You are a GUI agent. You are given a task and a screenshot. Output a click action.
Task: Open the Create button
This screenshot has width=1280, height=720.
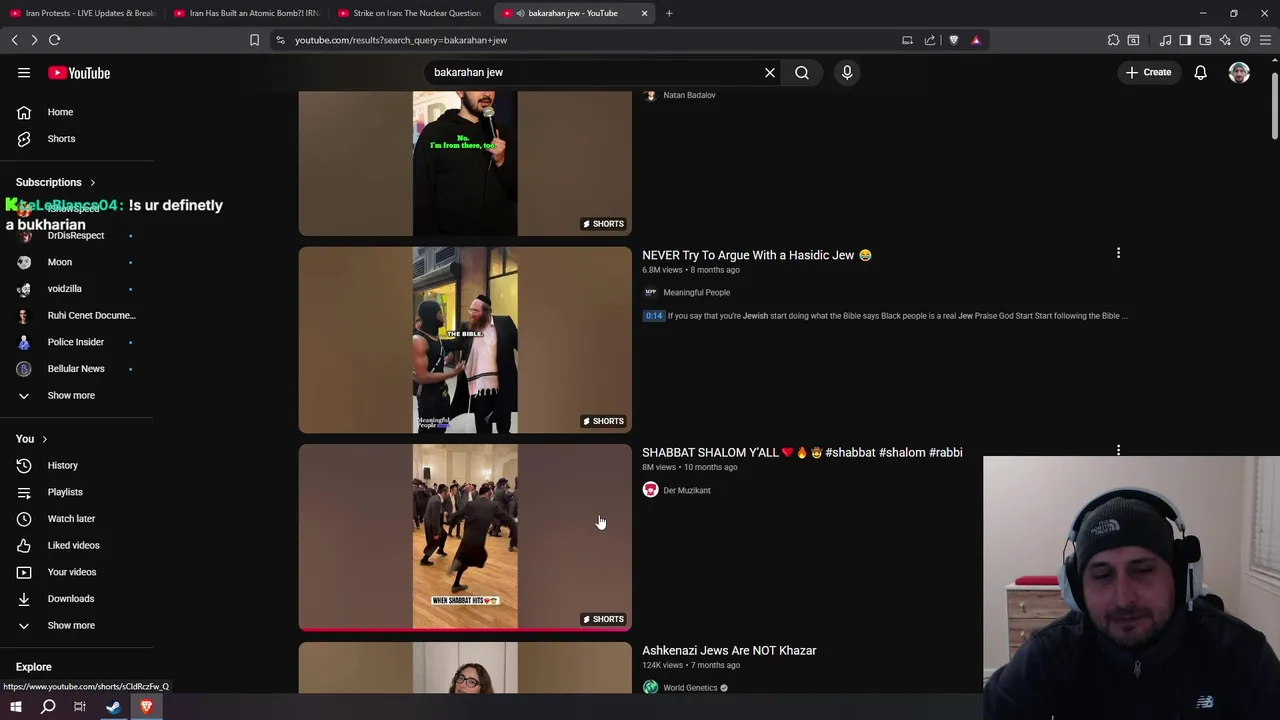pos(1148,72)
